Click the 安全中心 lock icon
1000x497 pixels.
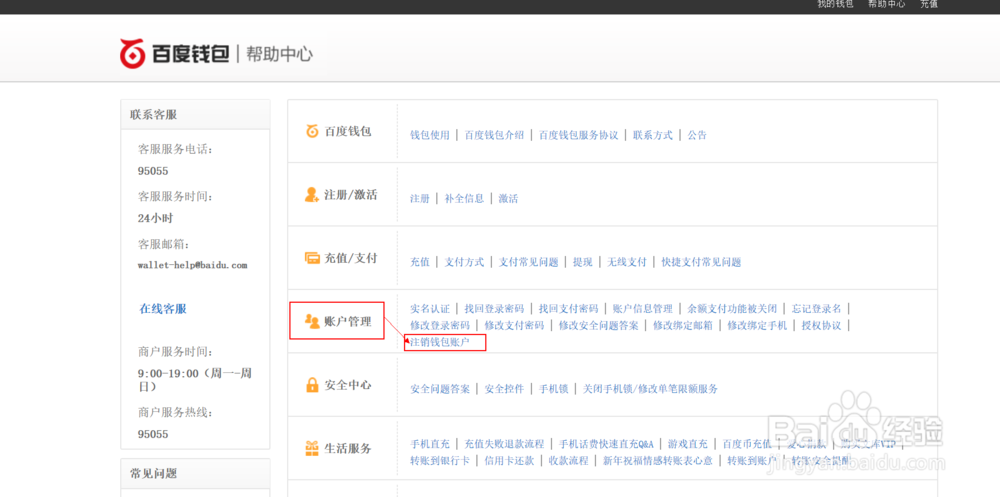coord(312,385)
